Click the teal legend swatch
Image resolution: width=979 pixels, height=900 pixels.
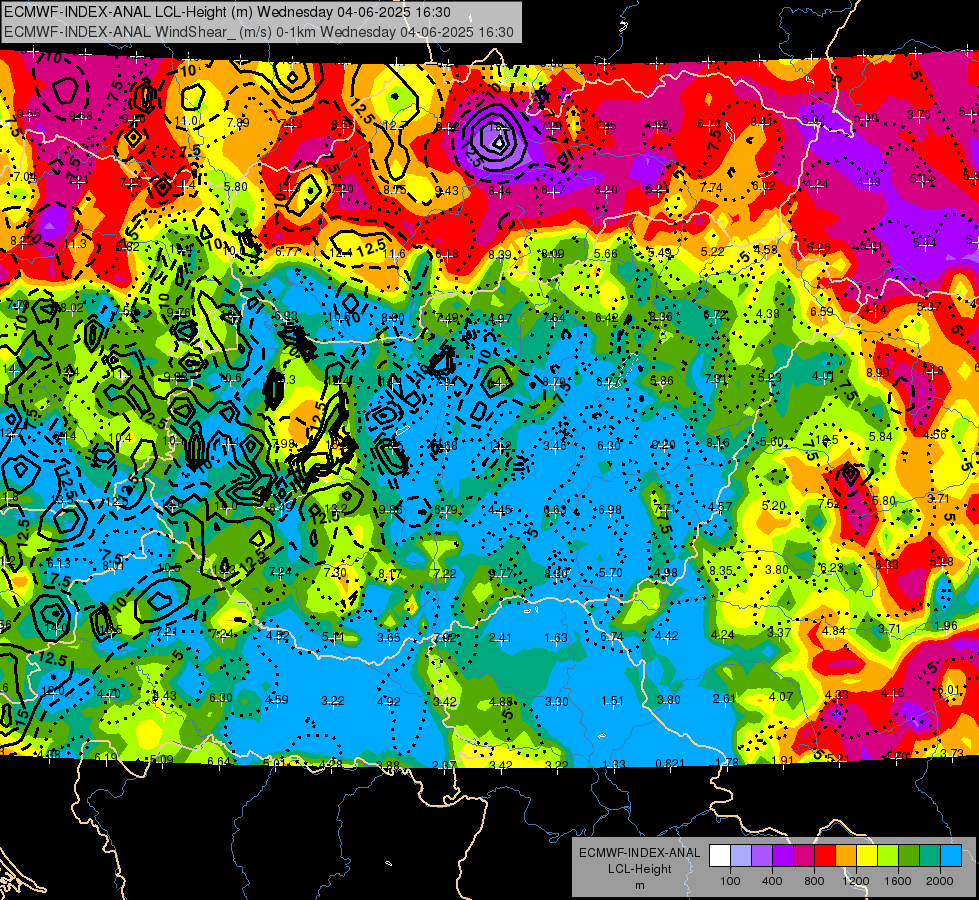[x=930, y=855]
